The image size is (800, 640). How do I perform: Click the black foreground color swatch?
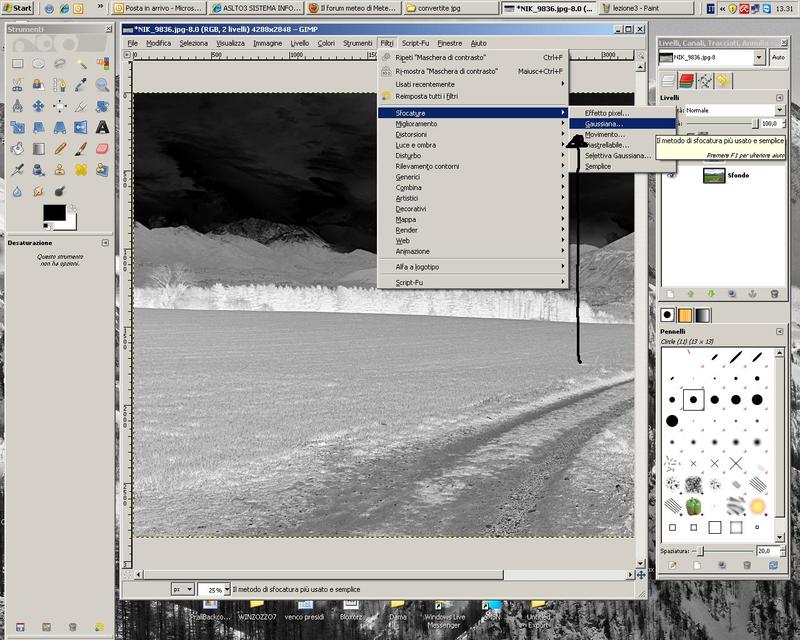click(x=52, y=213)
